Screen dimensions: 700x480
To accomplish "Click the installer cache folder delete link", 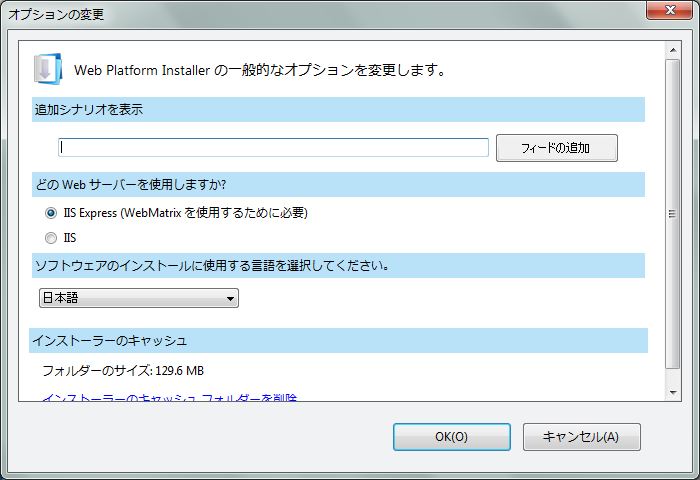I will tap(169, 399).
